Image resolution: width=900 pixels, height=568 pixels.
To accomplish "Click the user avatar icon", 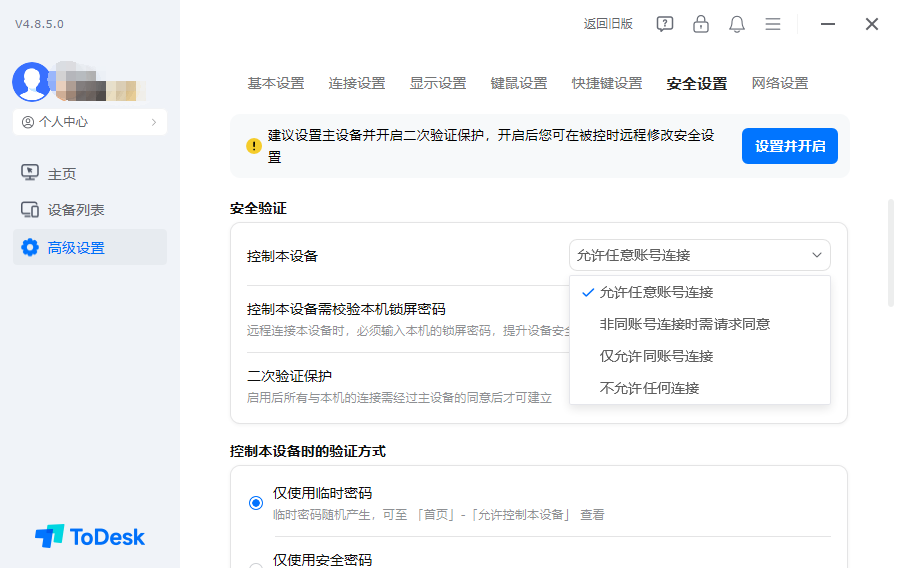I will click(31, 82).
